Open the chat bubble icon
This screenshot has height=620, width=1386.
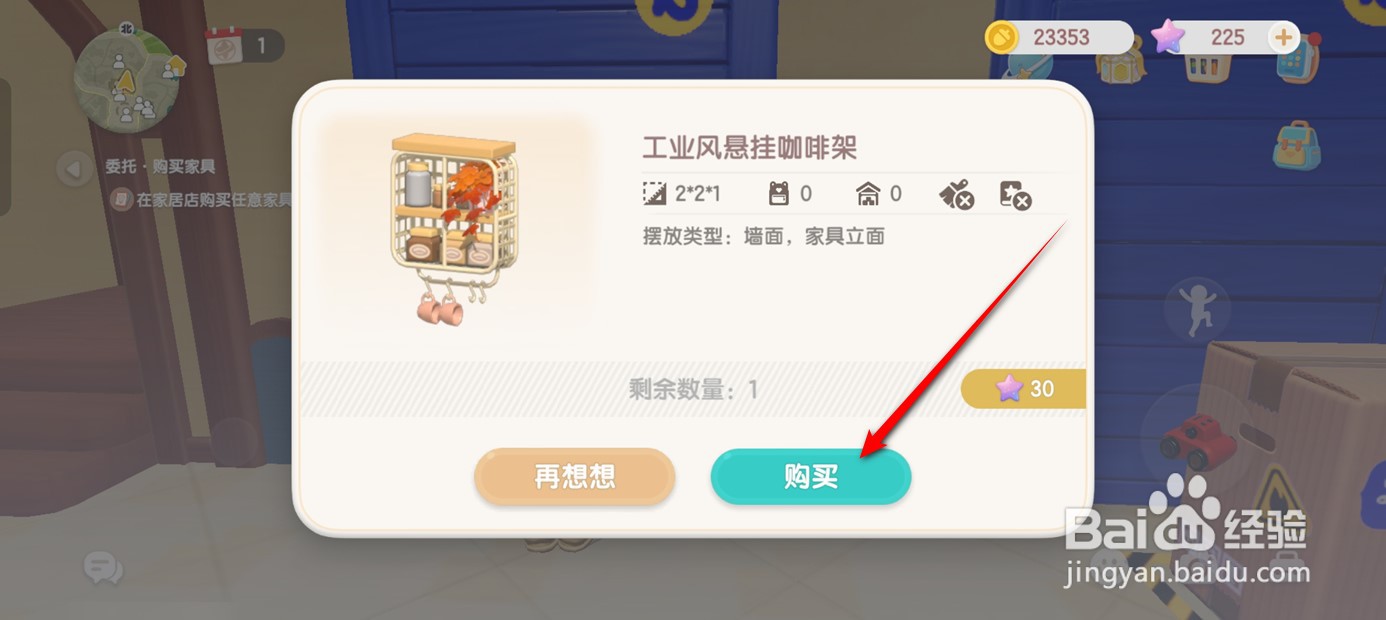click(101, 567)
